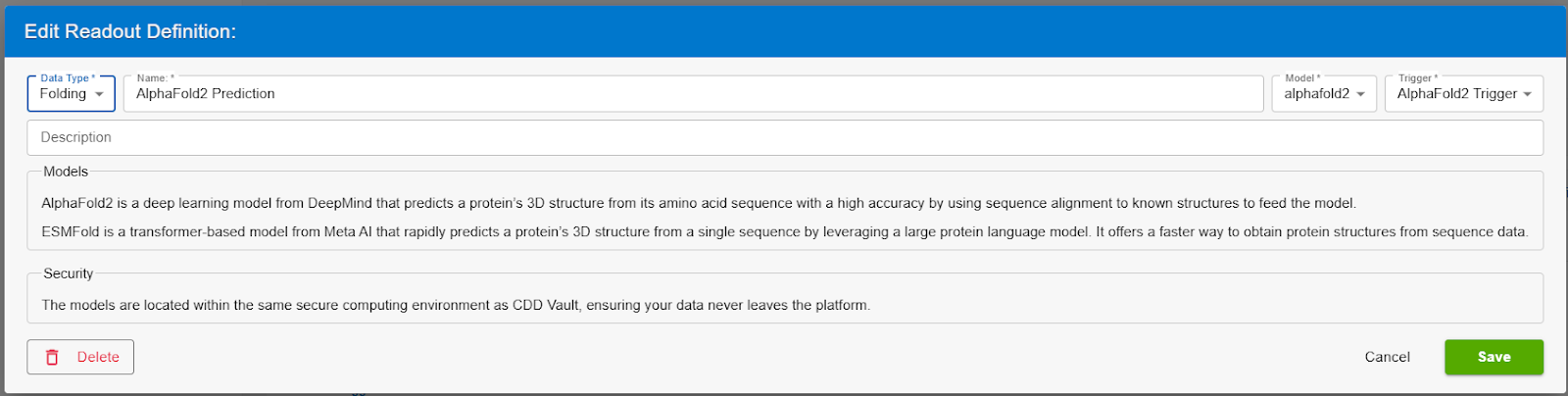Click the arrow beside alphafold2 model
Image resolution: width=1568 pixels, height=396 pixels.
(x=1360, y=94)
